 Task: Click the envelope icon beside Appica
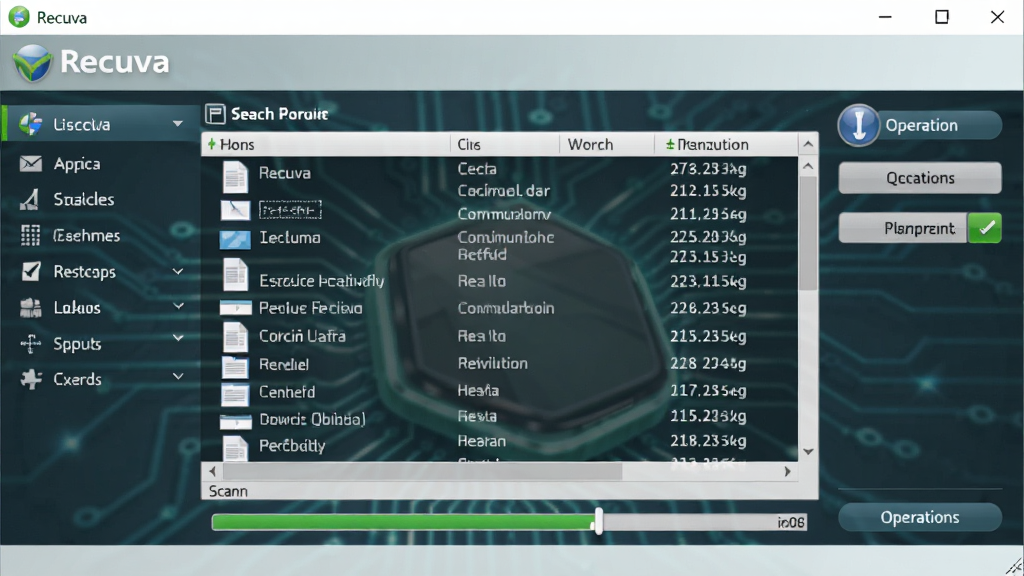[31, 163]
